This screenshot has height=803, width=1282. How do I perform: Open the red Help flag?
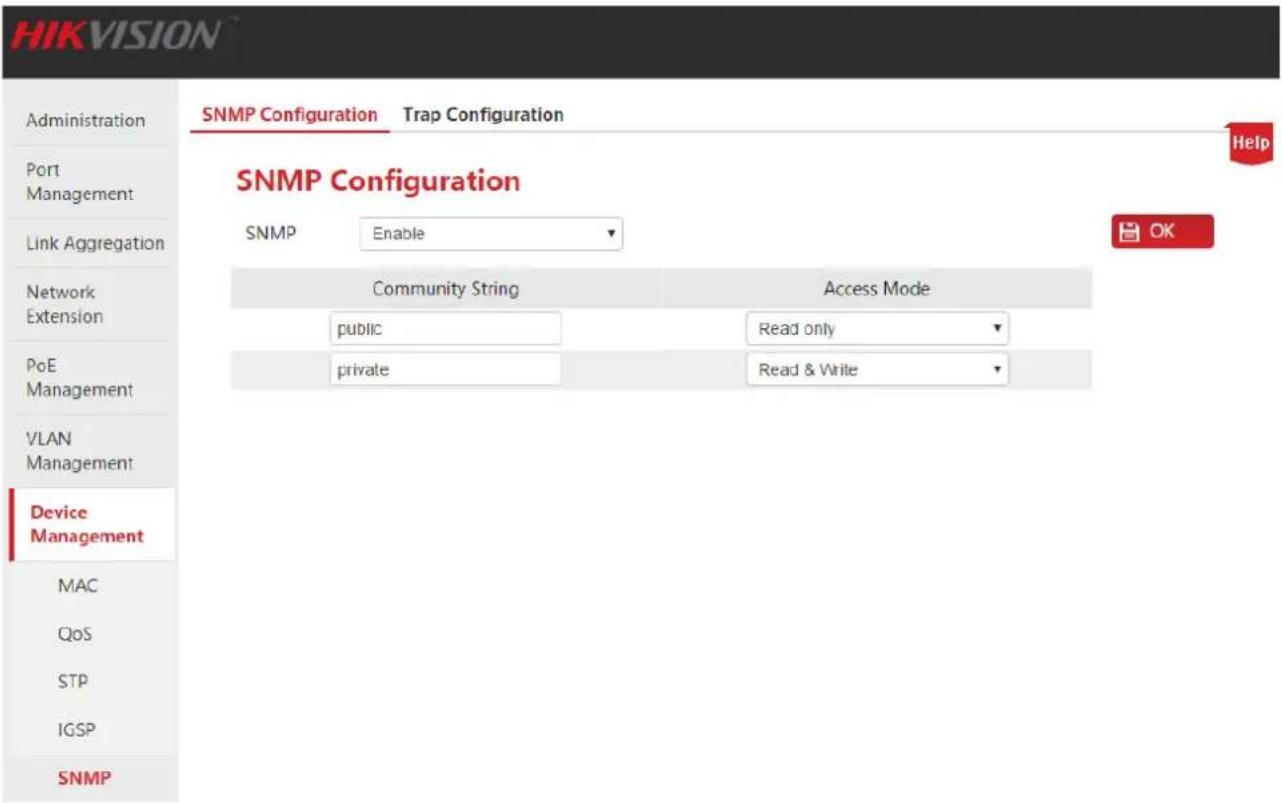click(x=1251, y=144)
